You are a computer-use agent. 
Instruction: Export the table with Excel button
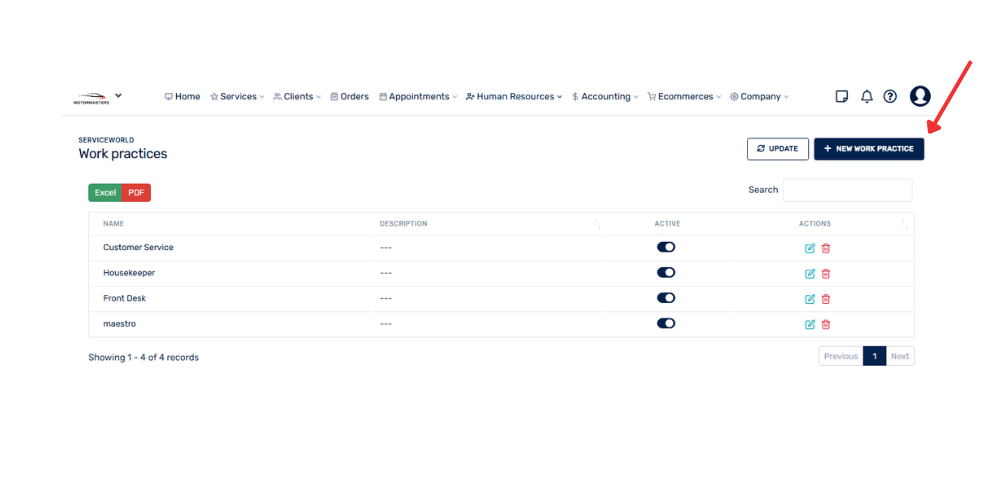[105, 193]
